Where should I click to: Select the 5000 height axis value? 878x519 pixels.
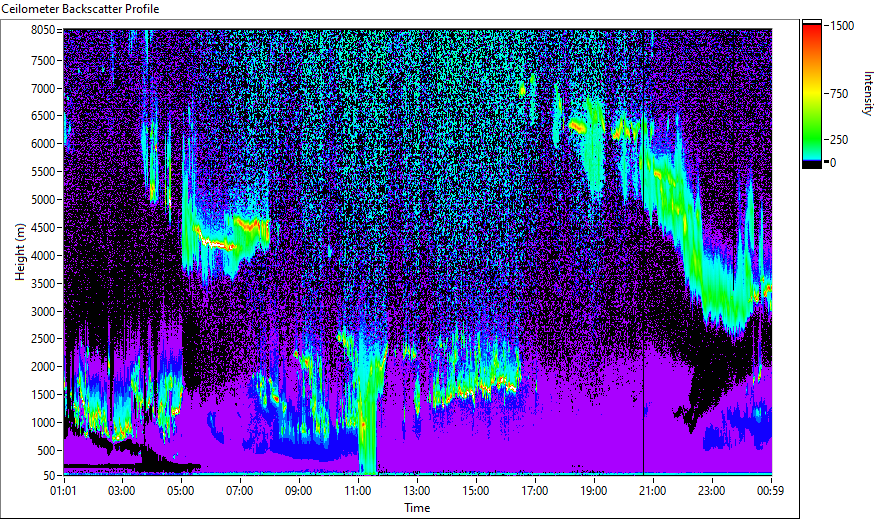pos(43,200)
